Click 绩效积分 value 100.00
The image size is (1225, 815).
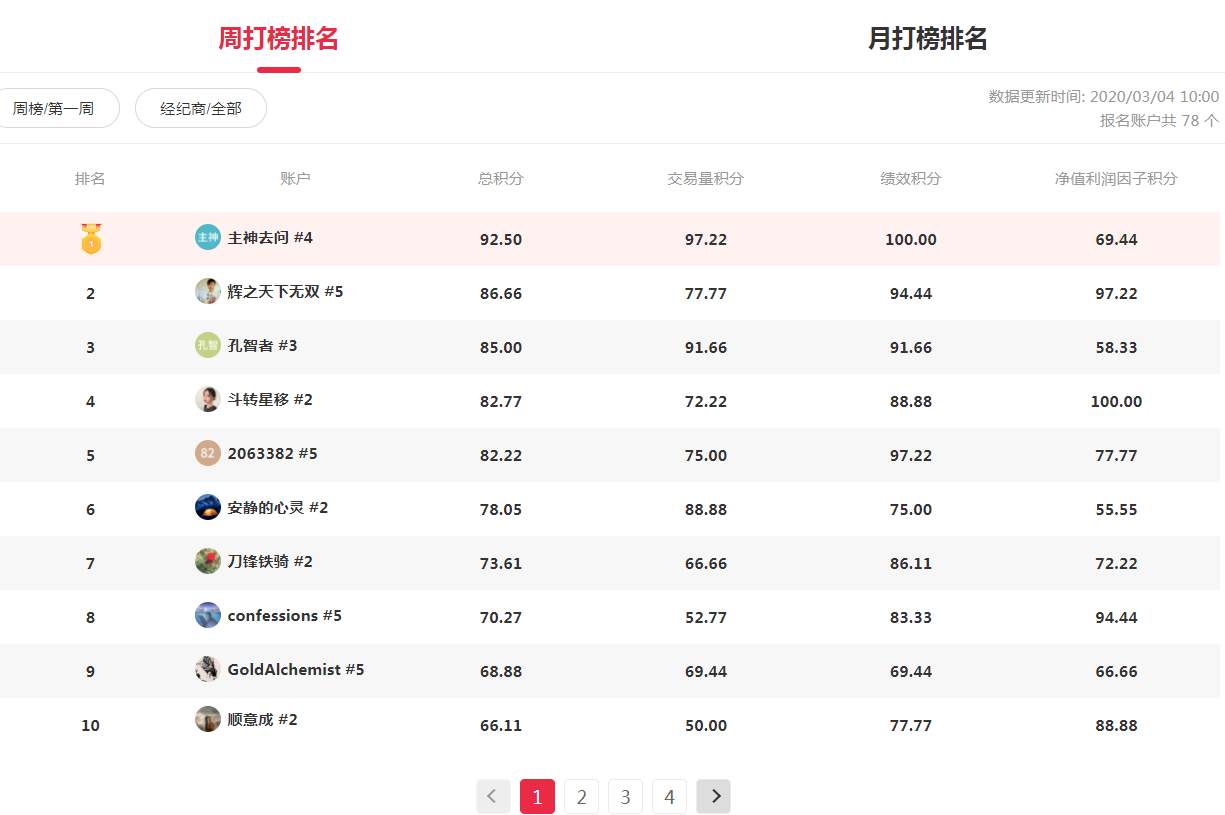tap(911, 240)
